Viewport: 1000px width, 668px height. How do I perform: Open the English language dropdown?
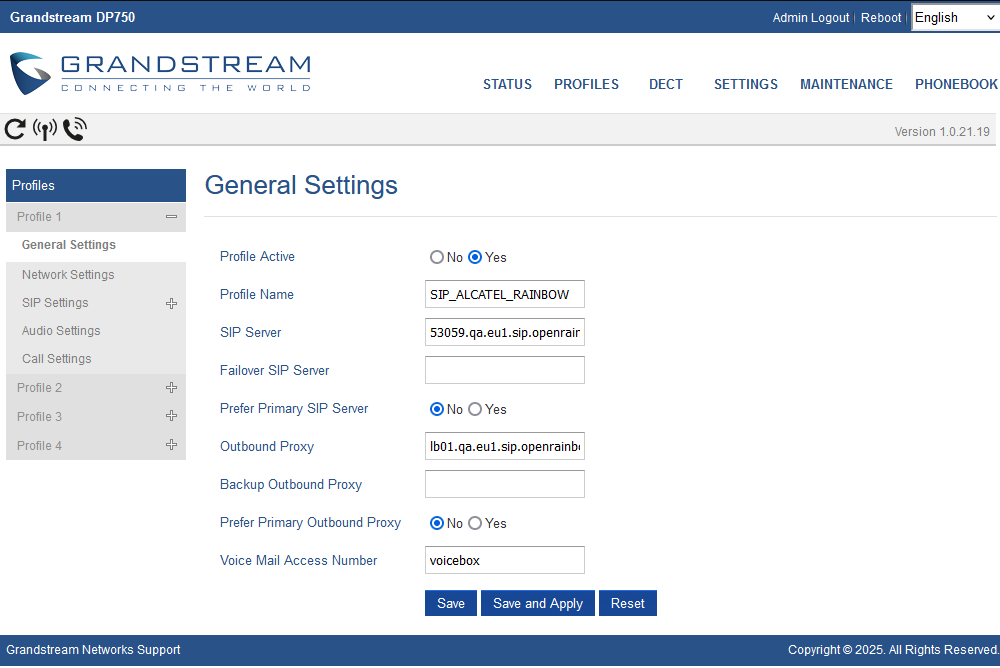(954, 17)
